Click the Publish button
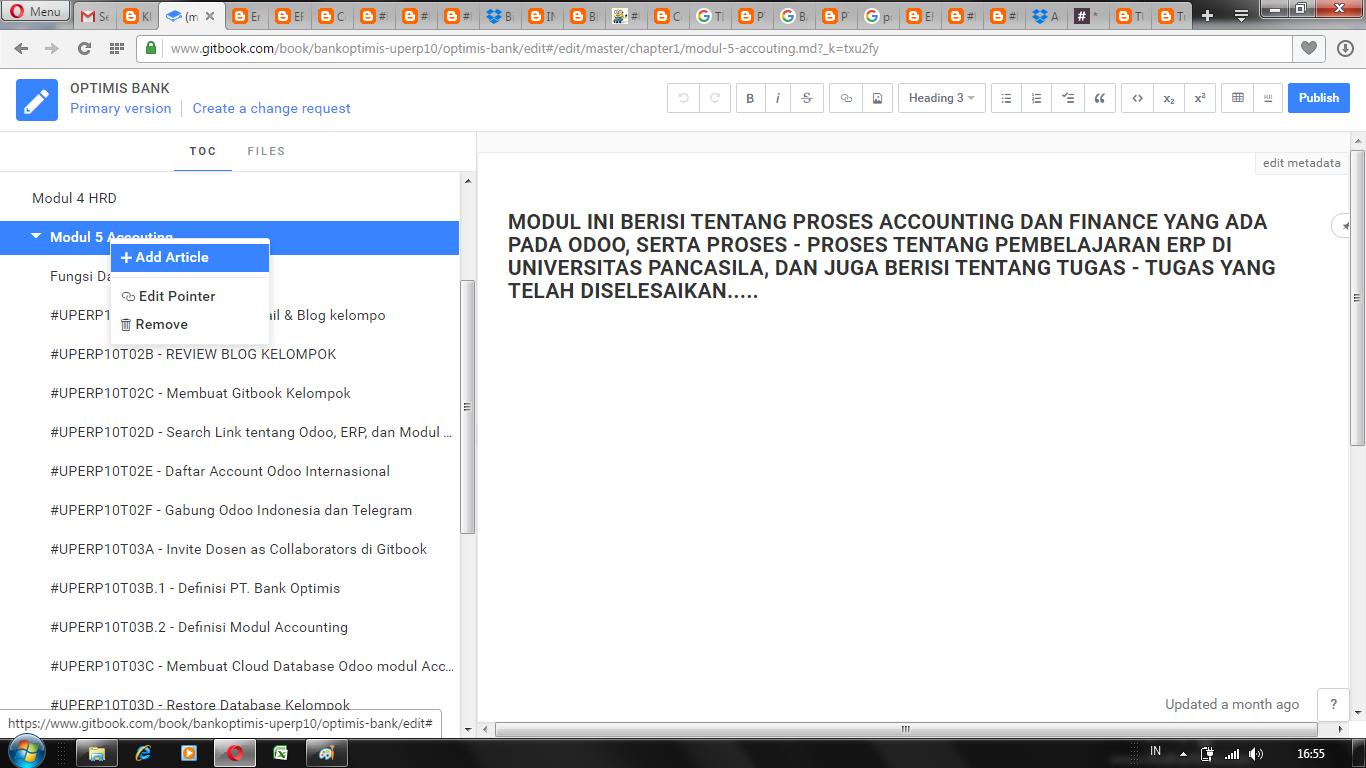1366x768 pixels. pyautogui.click(x=1319, y=98)
